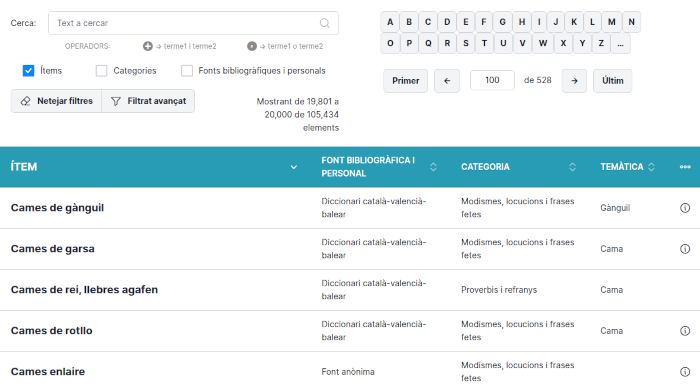
Task: Filter by letter O
Action: [x=390, y=43]
